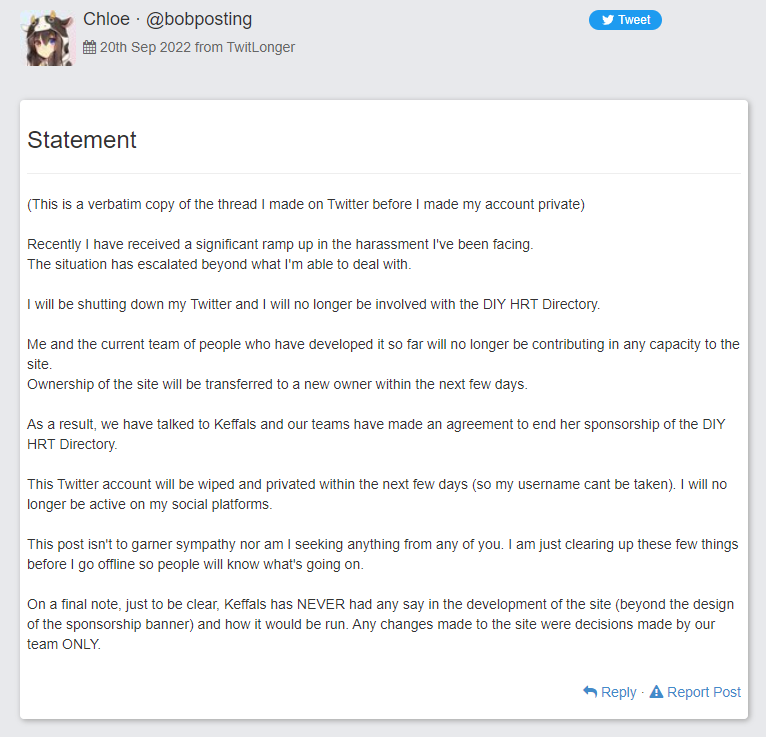Click paragraph about account being wiped and privated
766x737 pixels.
pyautogui.click(x=377, y=494)
